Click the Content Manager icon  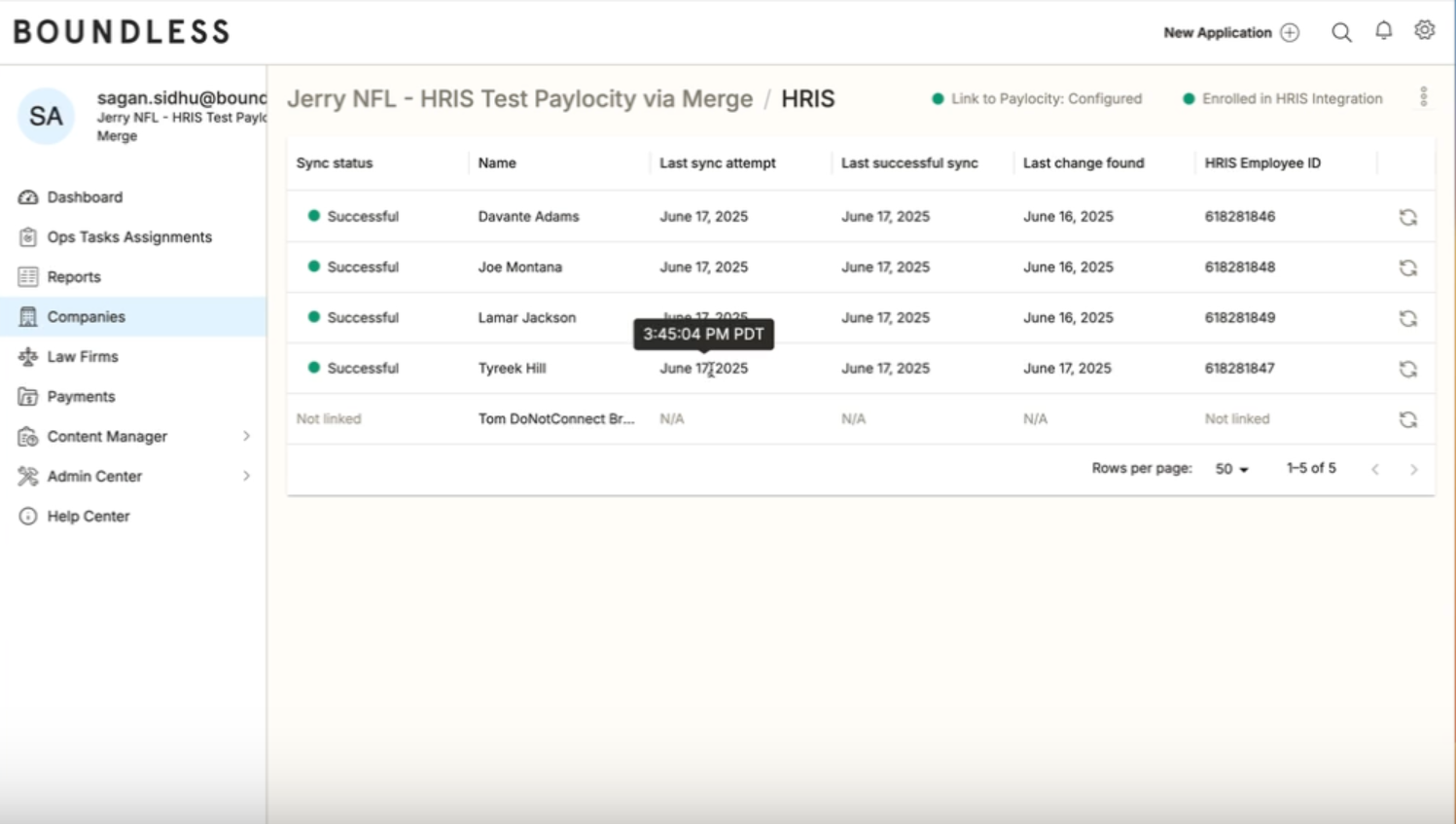click(28, 436)
